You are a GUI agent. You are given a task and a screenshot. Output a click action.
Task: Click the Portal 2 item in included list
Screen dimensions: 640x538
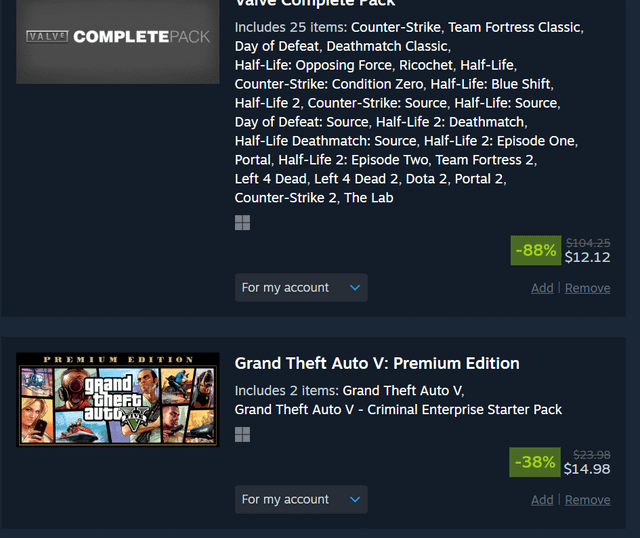pos(479,179)
